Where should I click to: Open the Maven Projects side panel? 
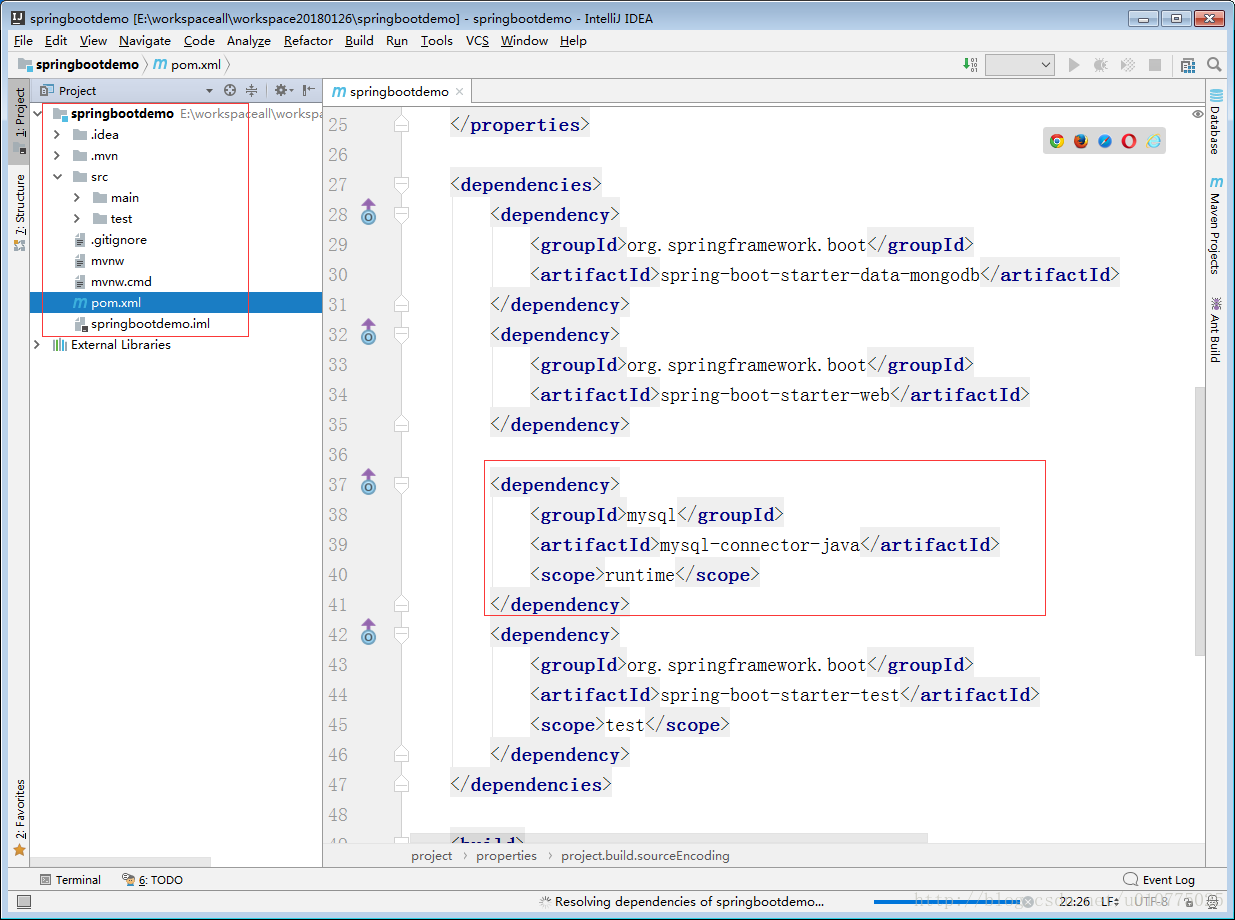[x=1215, y=226]
